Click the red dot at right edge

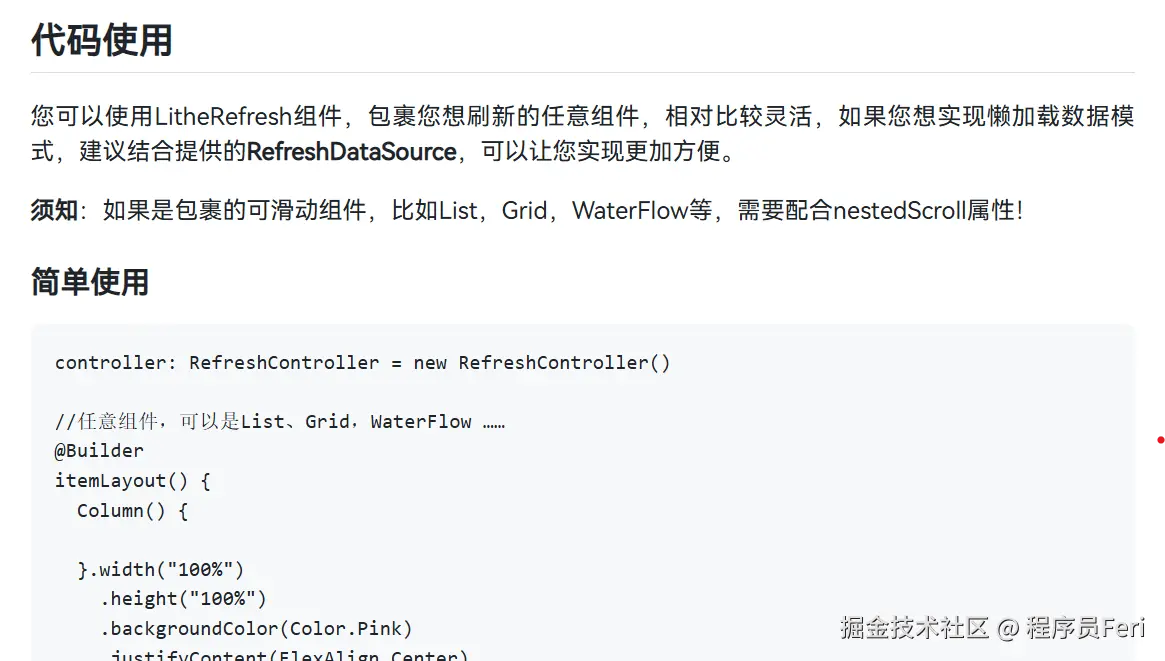click(x=1161, y=440)
